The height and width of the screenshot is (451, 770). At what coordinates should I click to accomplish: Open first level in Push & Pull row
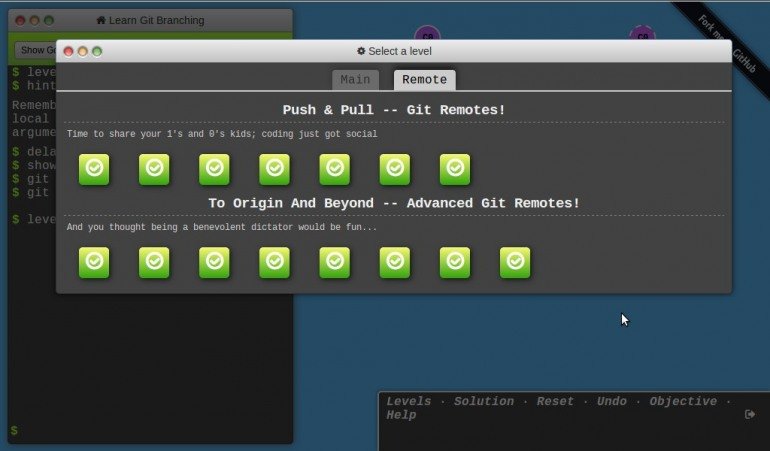click(x=94, y=169)
